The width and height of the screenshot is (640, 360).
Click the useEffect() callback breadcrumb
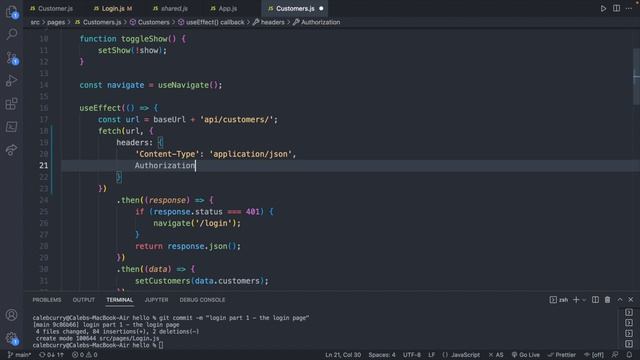[211, 22]
